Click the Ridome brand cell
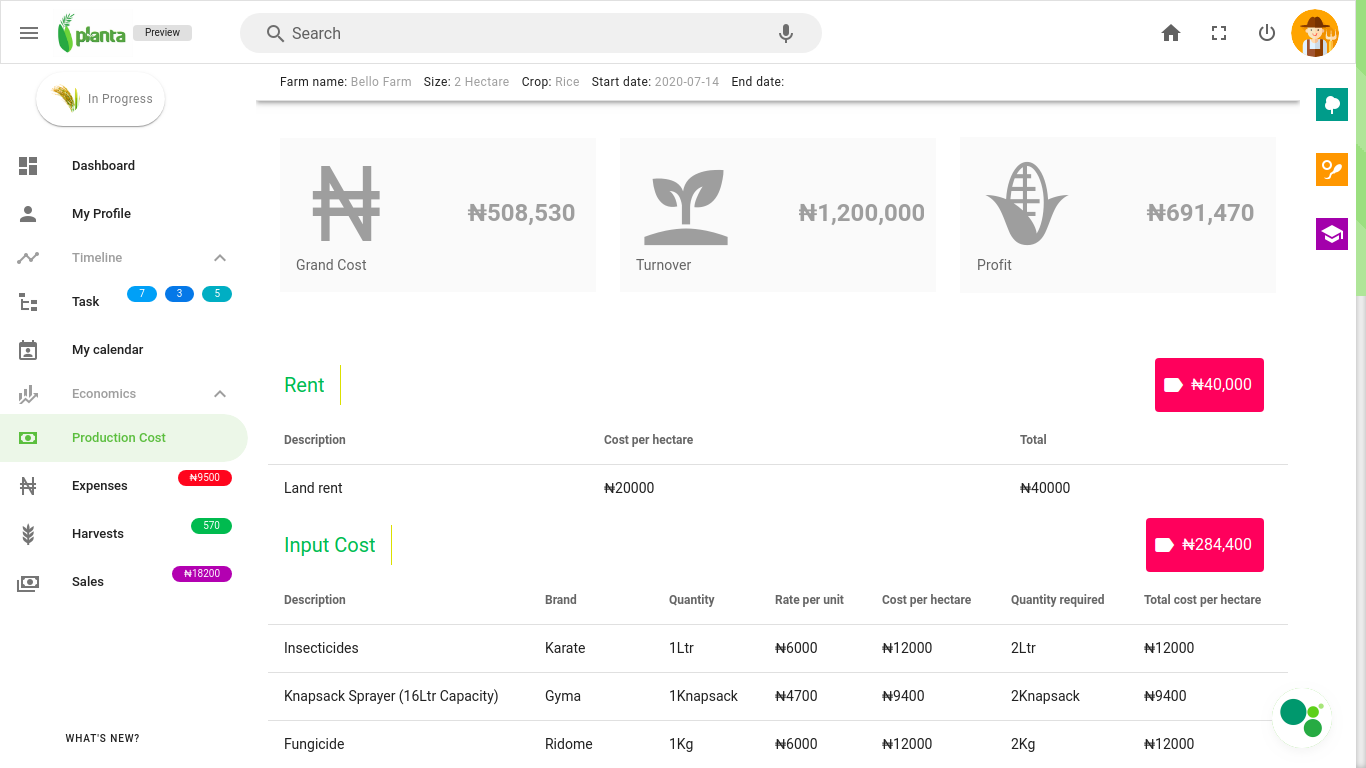The width and height of the screenshot is (1366, 768). click(x=569, y=744)
